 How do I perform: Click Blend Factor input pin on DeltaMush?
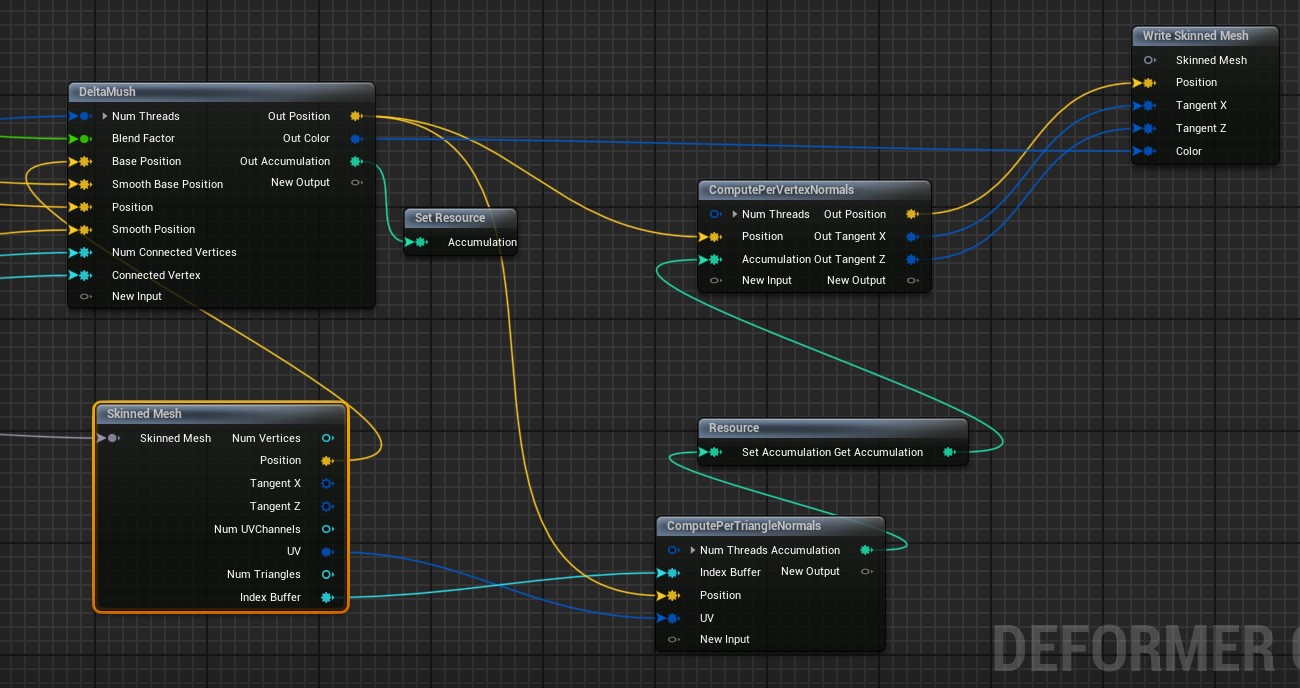click(85, 139)
